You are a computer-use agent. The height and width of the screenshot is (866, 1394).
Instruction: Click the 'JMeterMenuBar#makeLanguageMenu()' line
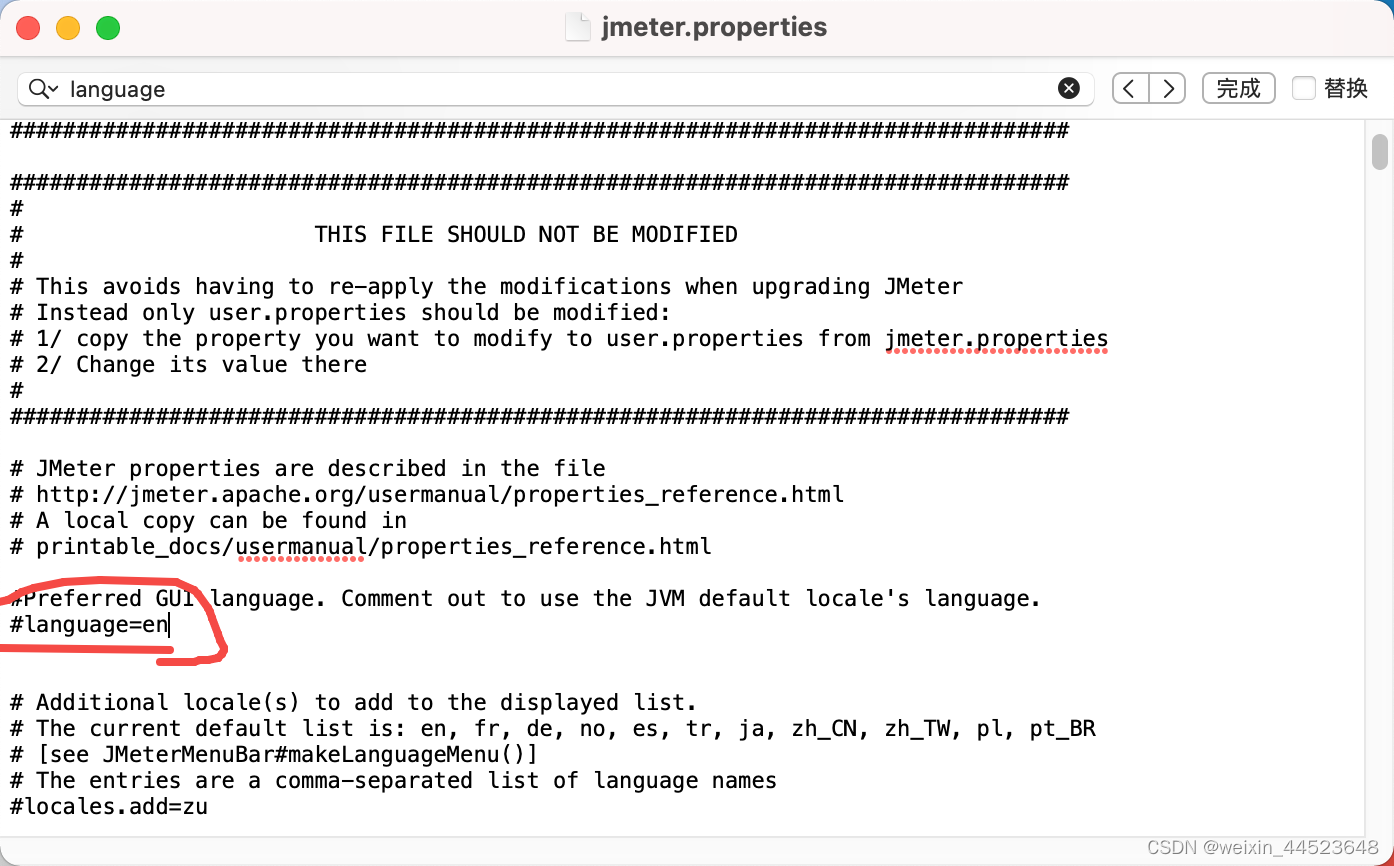[x=274, y=754]
